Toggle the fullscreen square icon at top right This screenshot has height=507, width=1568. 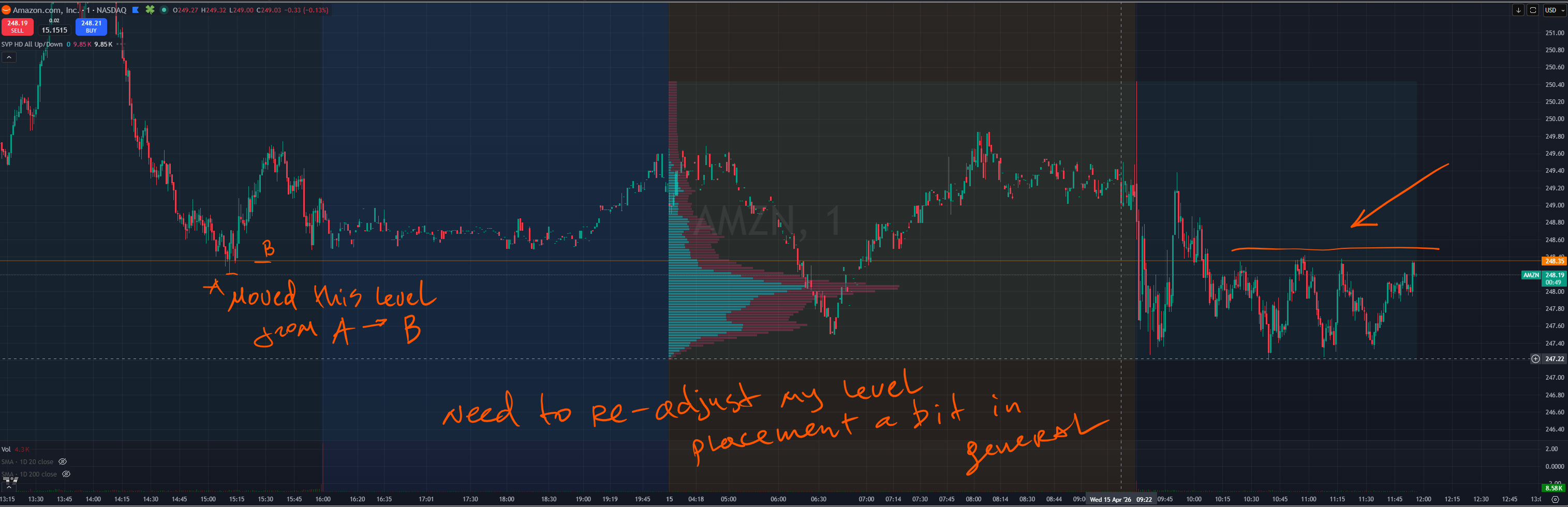(x=1533, y=10)
